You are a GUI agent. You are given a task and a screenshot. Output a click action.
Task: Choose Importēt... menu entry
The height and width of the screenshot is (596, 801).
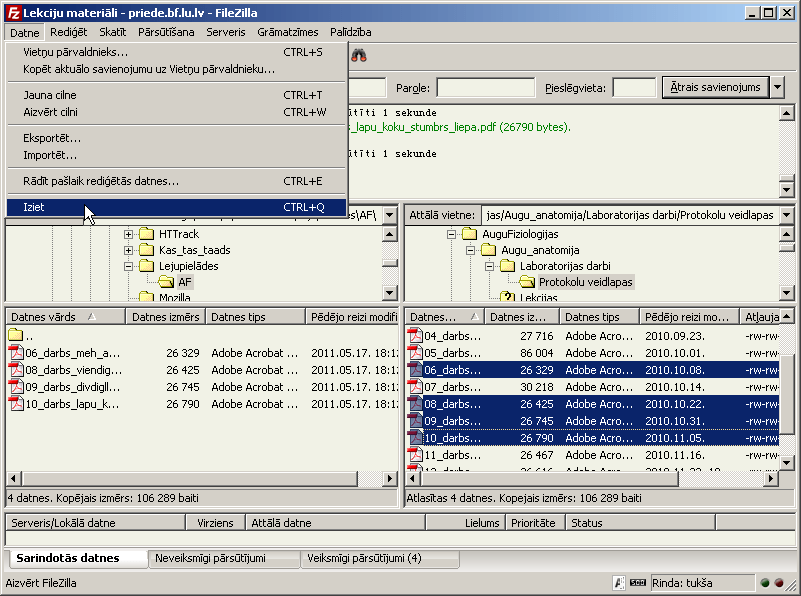[x=177, y=155]
